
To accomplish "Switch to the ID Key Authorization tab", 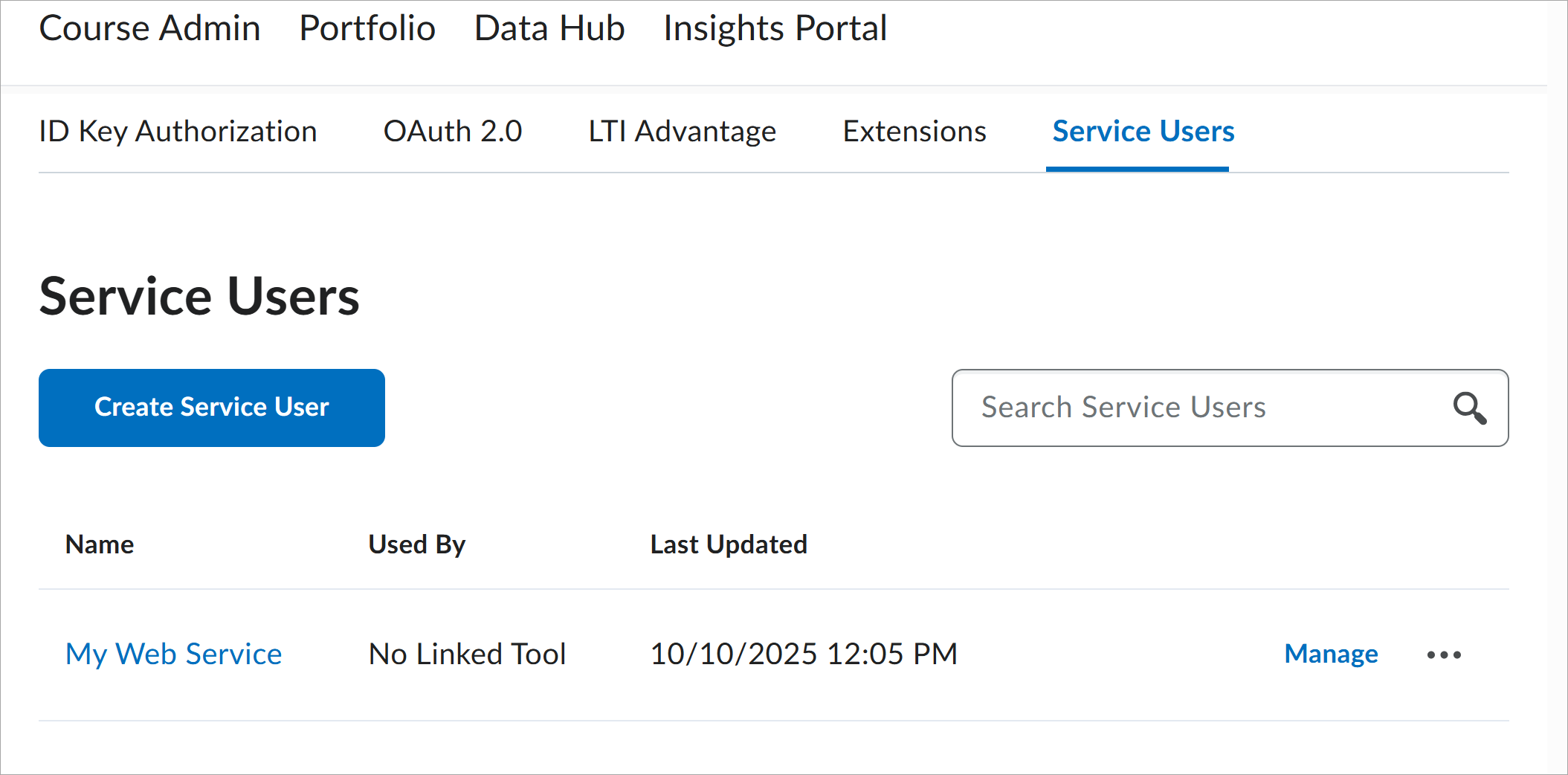I will [x=178, y=131].
